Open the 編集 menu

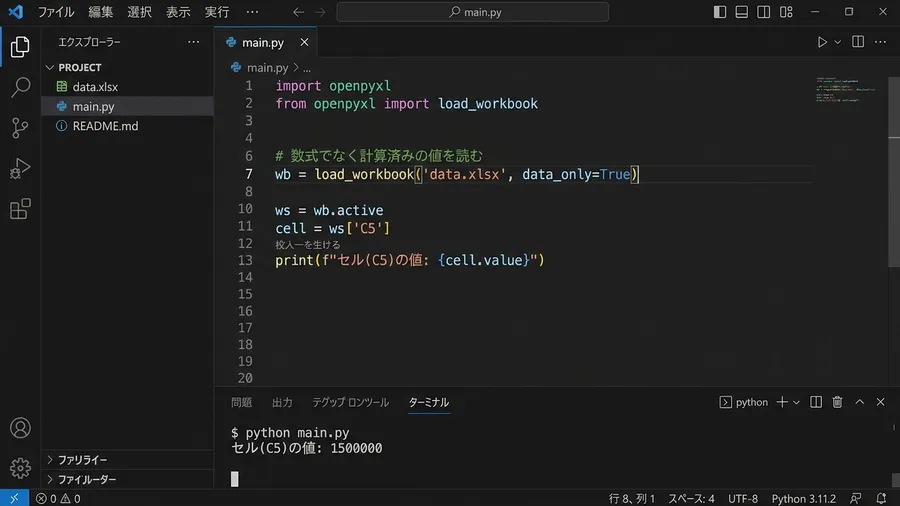pyautogui.click(x=100, y=12)
